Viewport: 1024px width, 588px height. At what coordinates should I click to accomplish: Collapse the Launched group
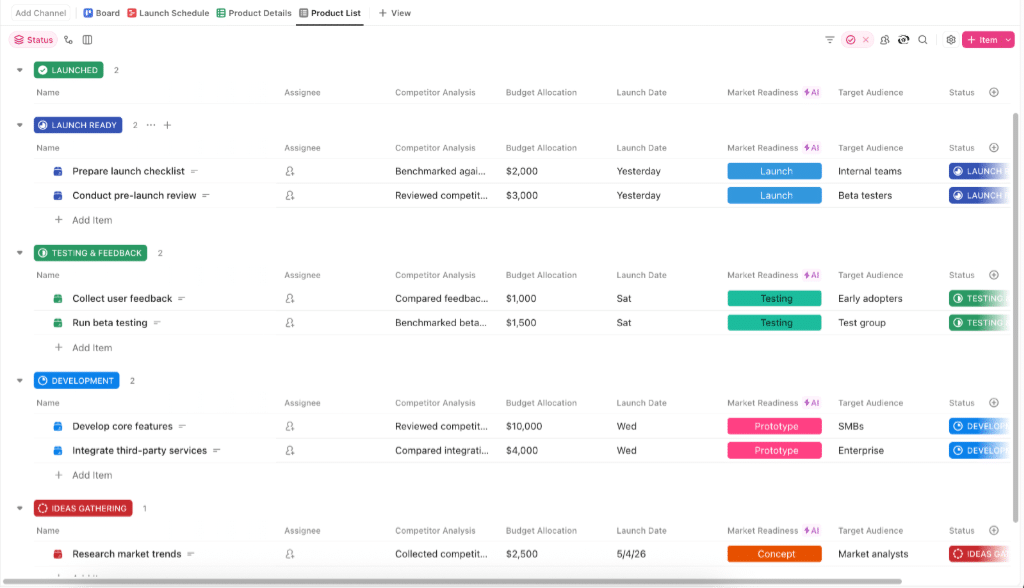tap(20, 70)
